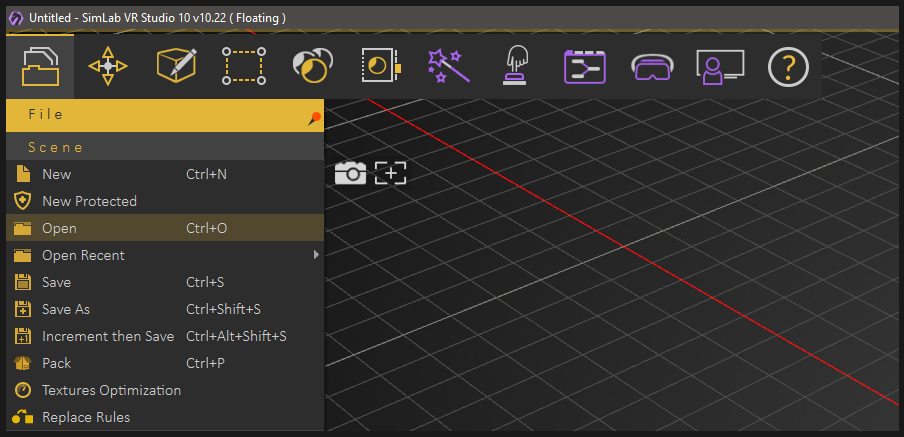Click the viewport camera snapshot icon
This screenshot has width=904, height=437.
click(351, 173)
